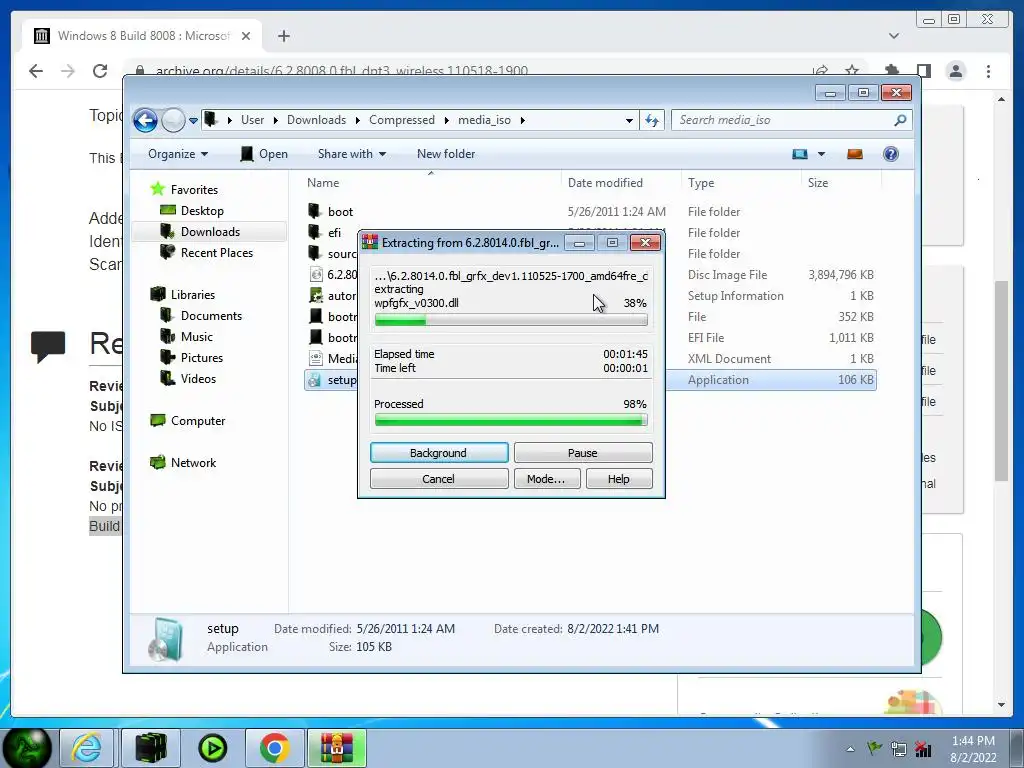Click Explorer back navigation arrow

pos(145,120)
